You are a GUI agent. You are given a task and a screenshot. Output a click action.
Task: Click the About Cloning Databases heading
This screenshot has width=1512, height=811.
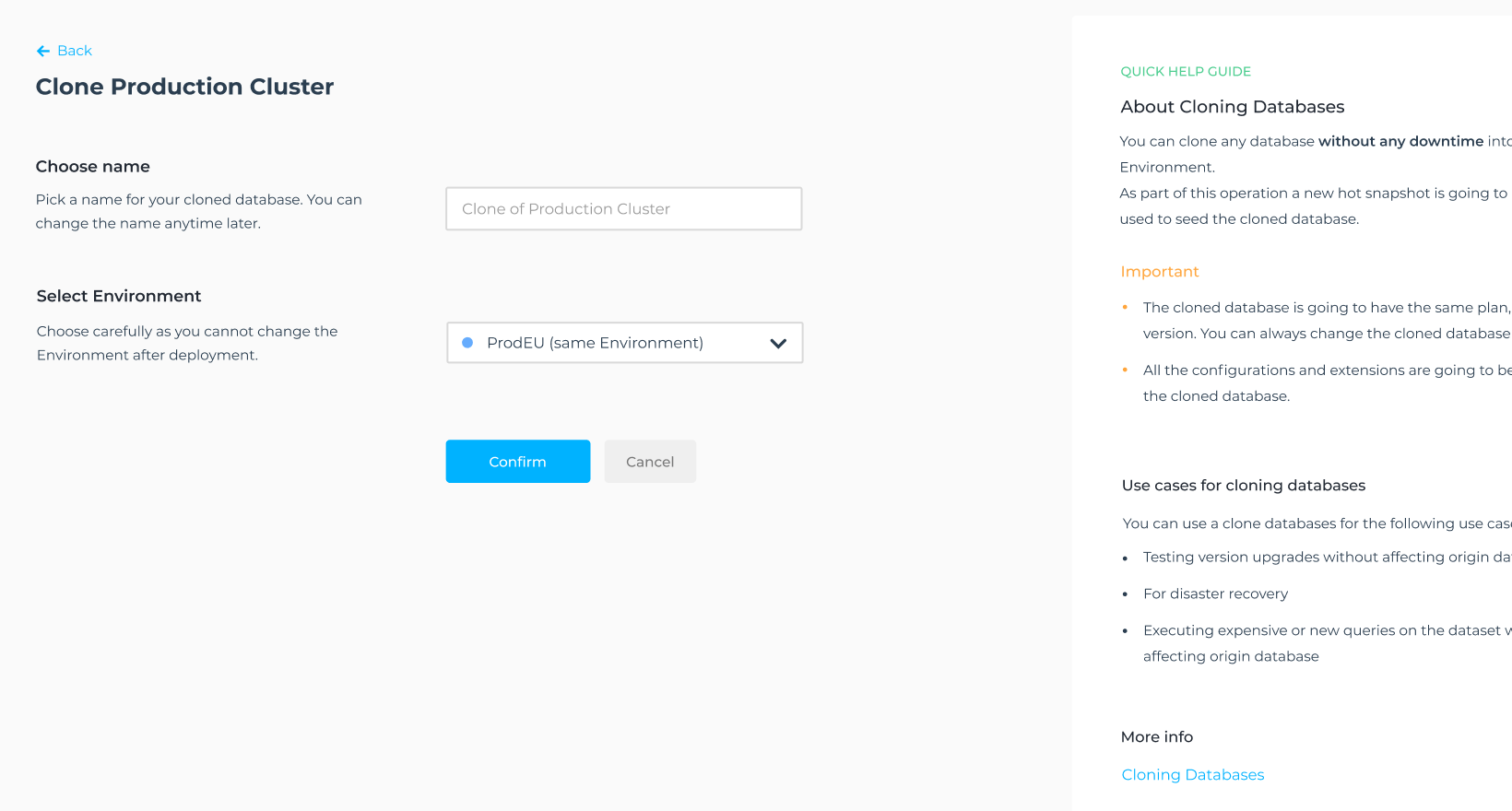[1232, 107]
